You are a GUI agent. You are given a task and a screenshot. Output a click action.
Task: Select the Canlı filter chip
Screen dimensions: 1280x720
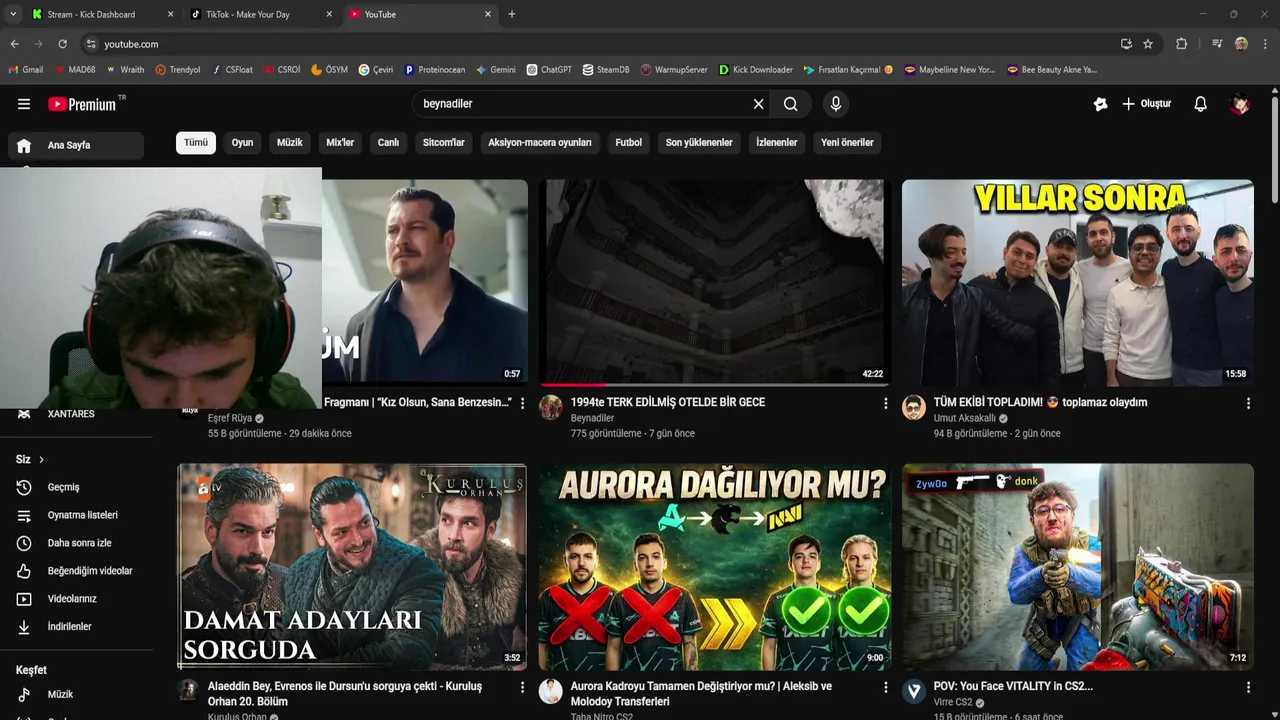388,142
